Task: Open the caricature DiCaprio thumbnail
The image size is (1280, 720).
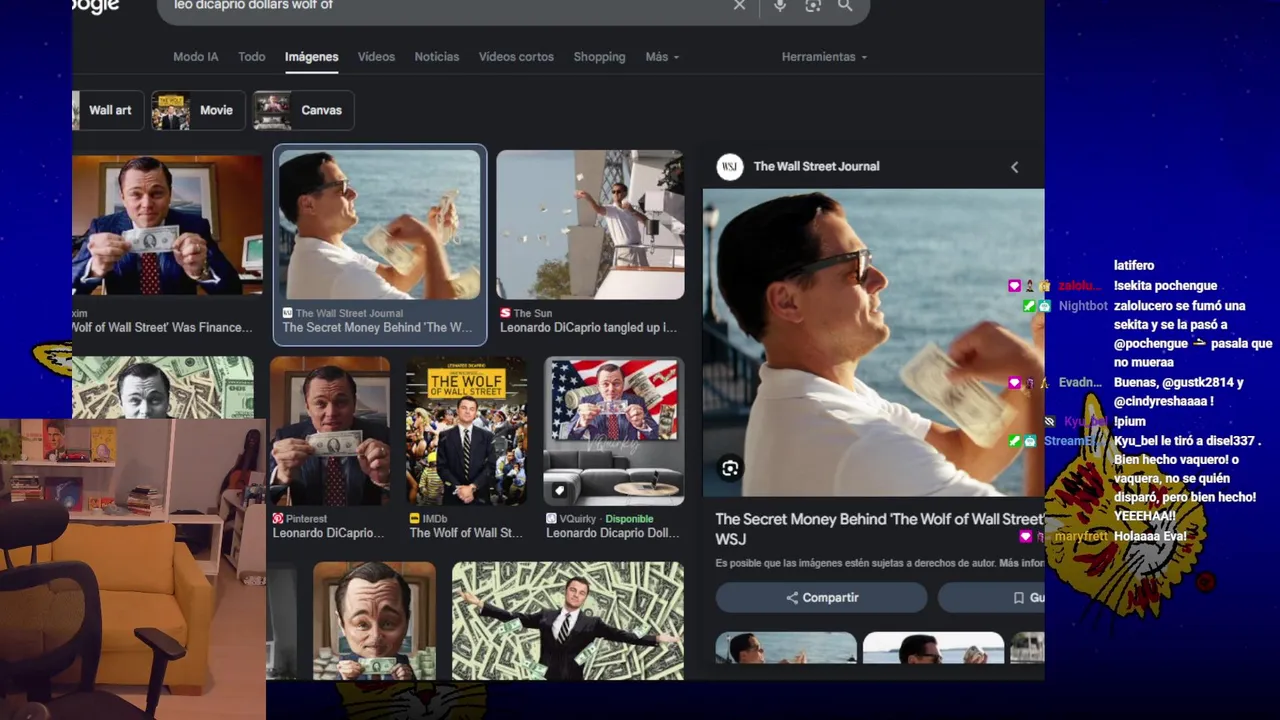Action: [x=374, y=621]
